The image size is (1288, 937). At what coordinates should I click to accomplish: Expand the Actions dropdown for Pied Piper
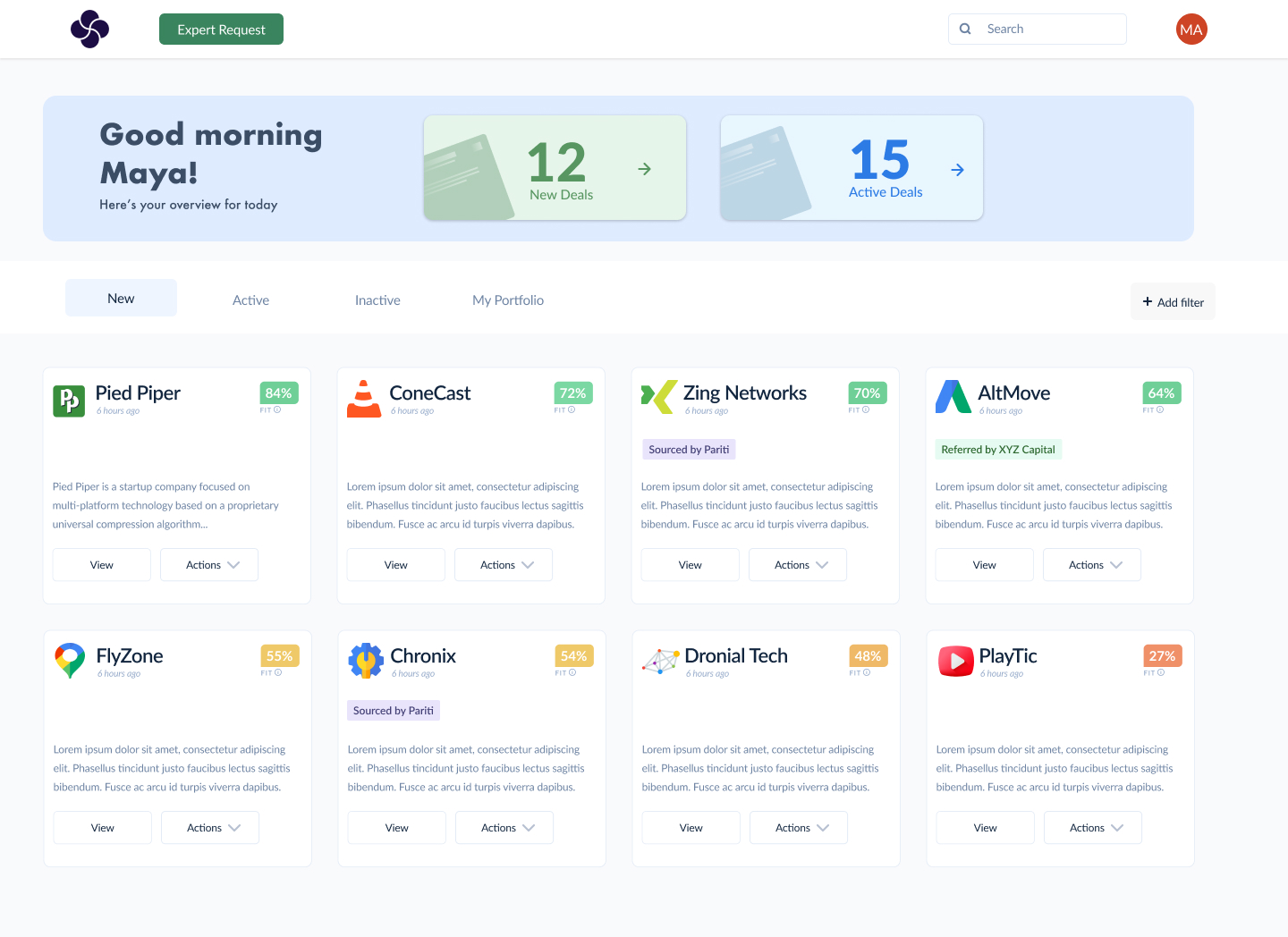point(209,565)
